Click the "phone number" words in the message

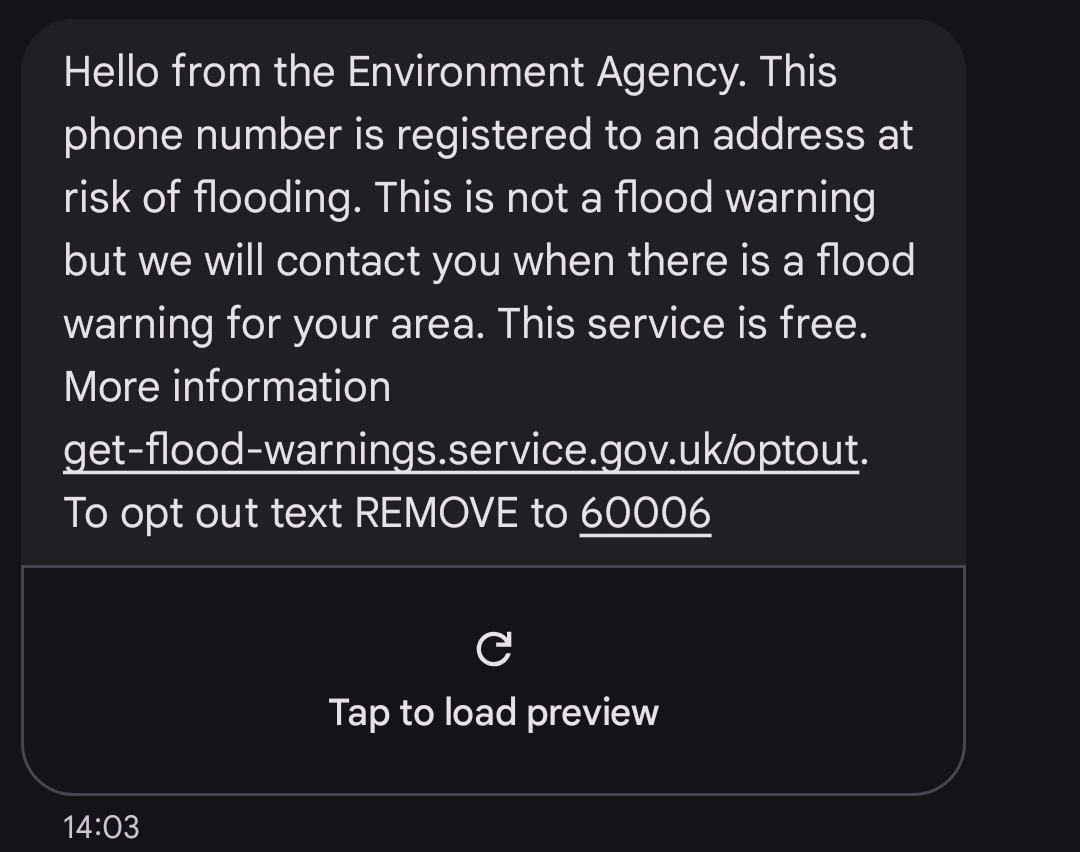click(x=203, y=135)
